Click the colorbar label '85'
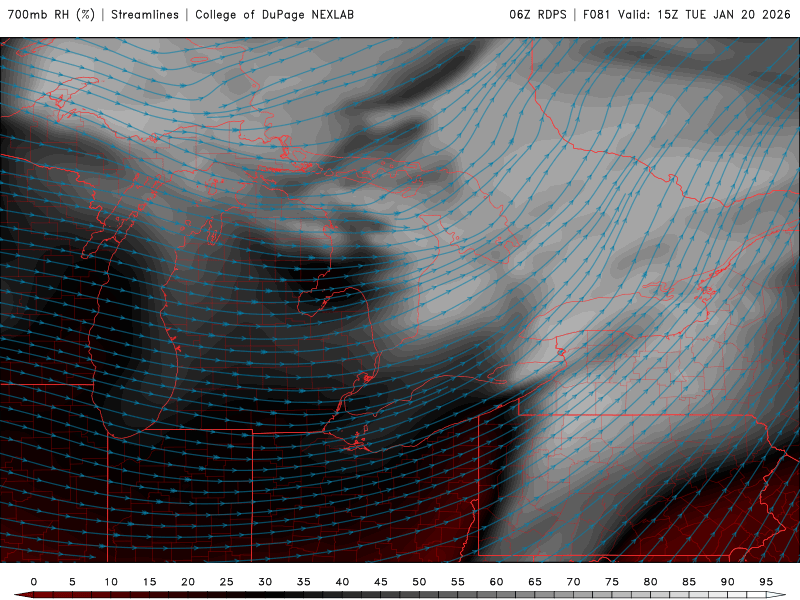The image size is (800, 600). [x=689, y=582]
